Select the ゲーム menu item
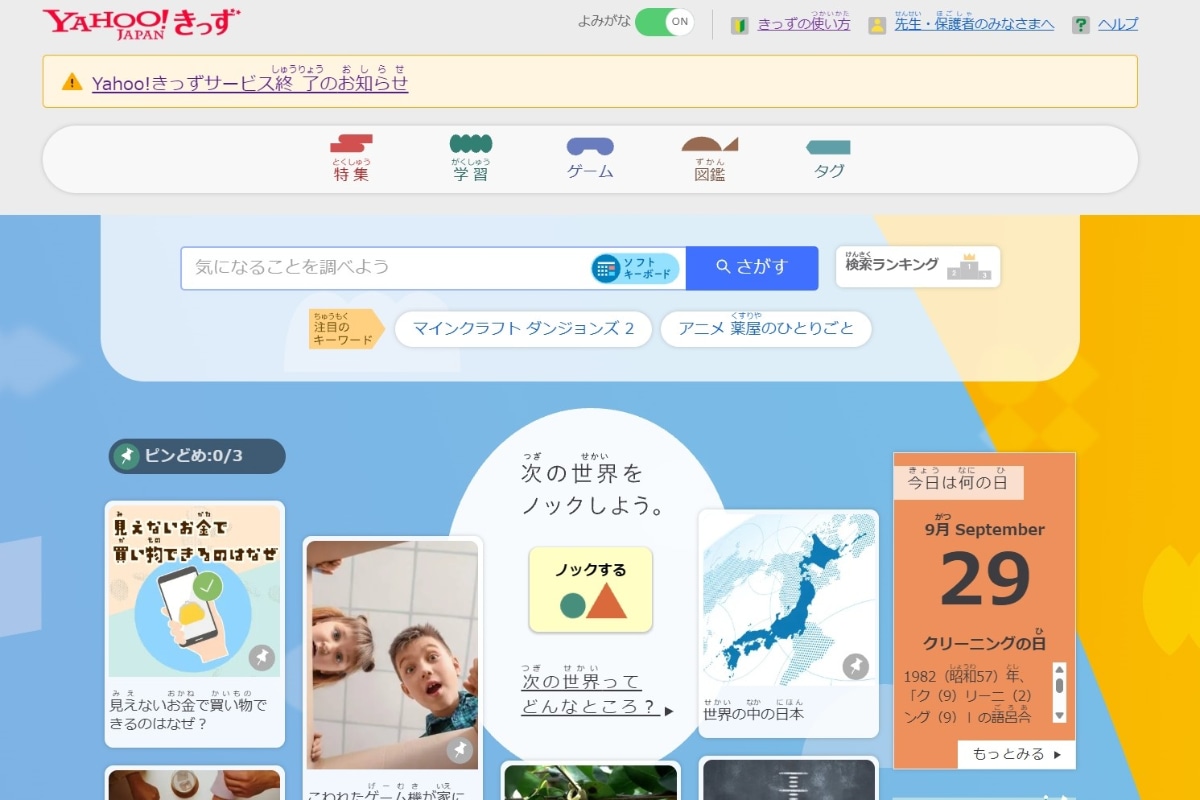 [x=590, y=159]
